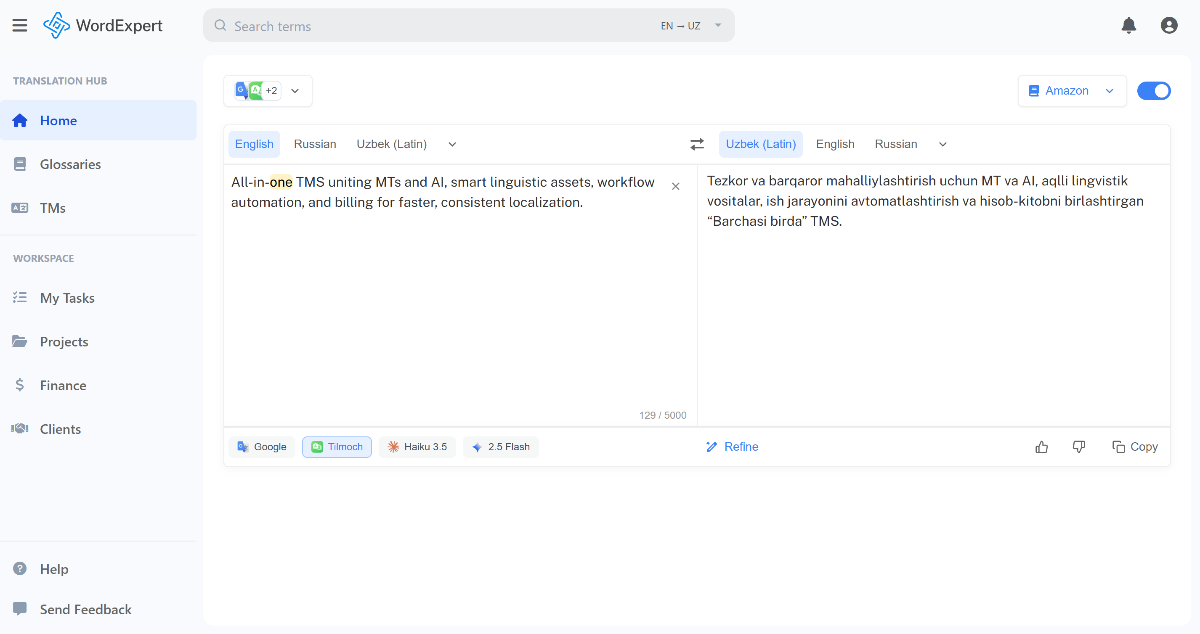
Task: Open Glossaries from the sidebar
Action: (70, 163)
